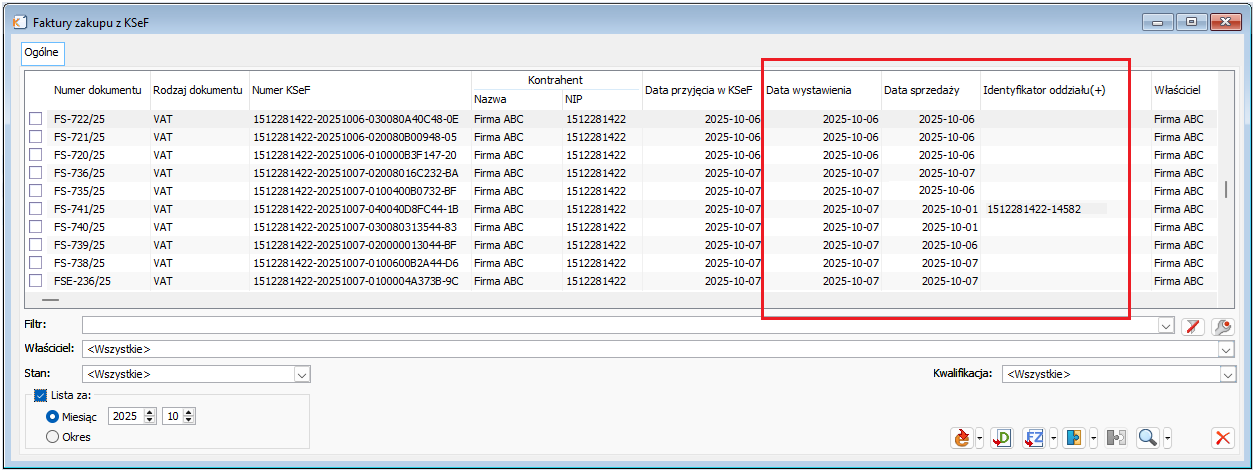Open the dropdown arrow beside the blue puzzle icon
This screenshot has height=470, width=1255.
click(x=1093, y=438)
